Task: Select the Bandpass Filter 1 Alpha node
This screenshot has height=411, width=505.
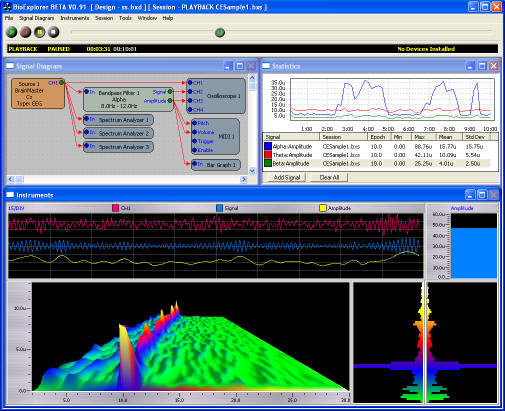Action: (x=128, y=99)
